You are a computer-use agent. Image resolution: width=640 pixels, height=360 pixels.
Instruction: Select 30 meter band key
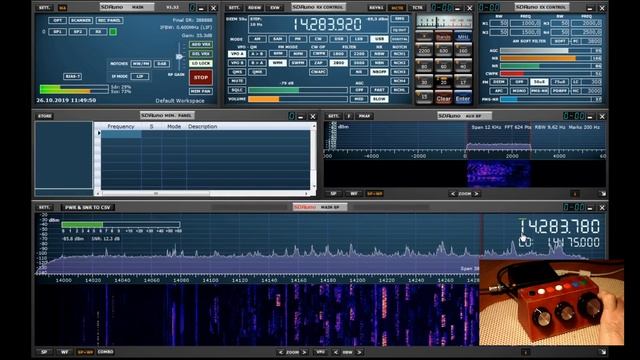pos(424,81)
